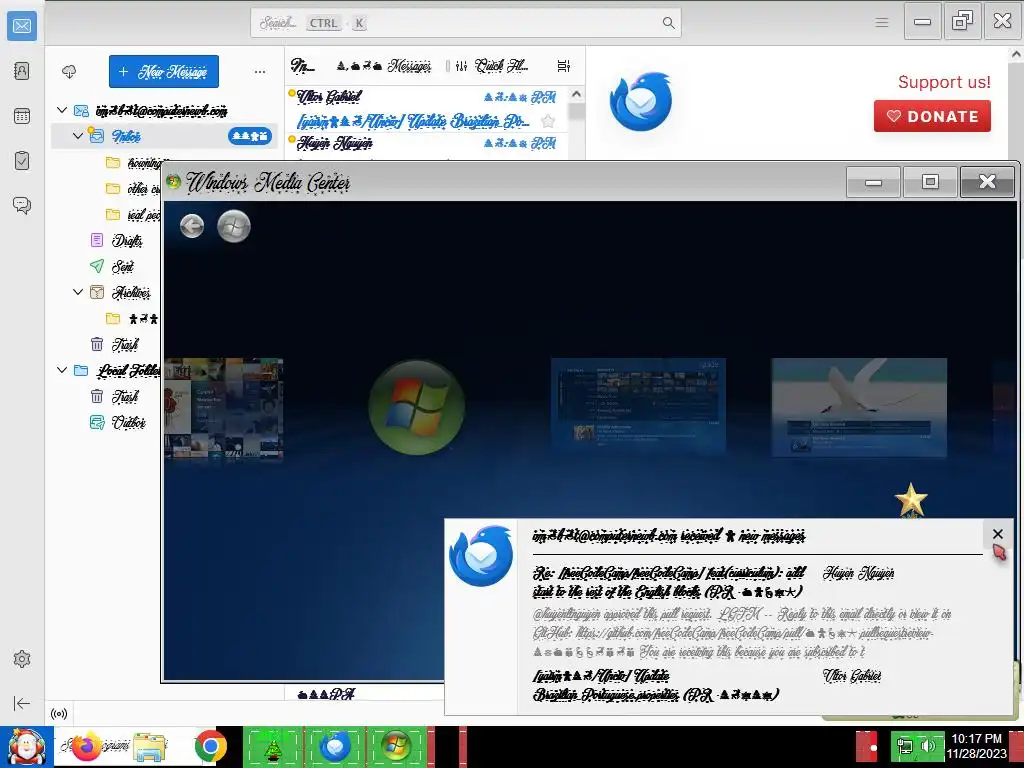
Task: Focus the global Search field
Action: [466, 23]
